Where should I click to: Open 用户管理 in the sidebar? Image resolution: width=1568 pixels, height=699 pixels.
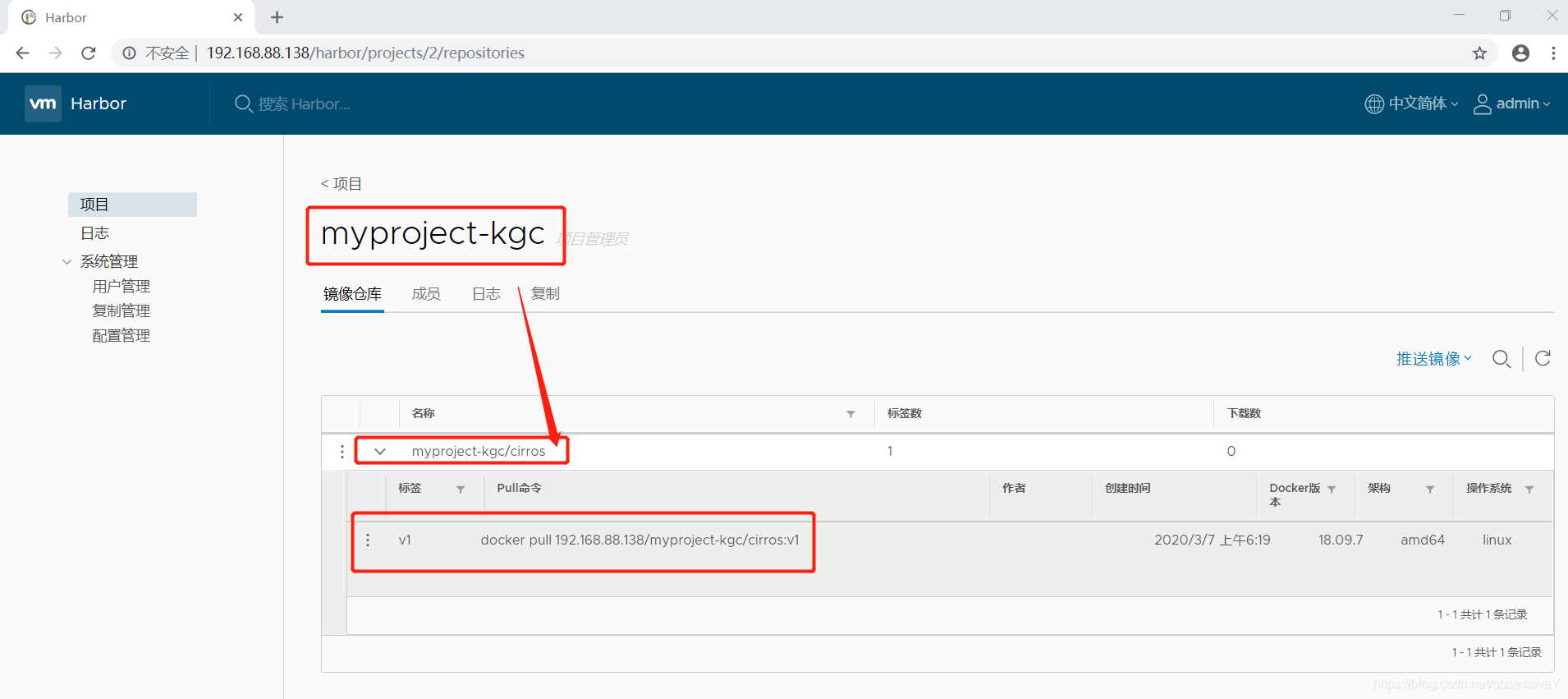point(121,287)
